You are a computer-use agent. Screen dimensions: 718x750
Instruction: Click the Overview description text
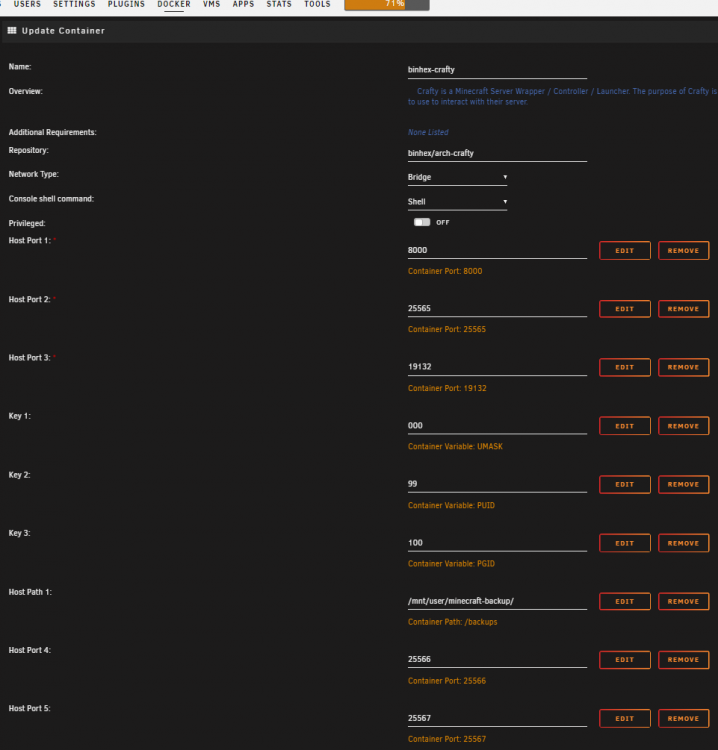coord(563,96)
